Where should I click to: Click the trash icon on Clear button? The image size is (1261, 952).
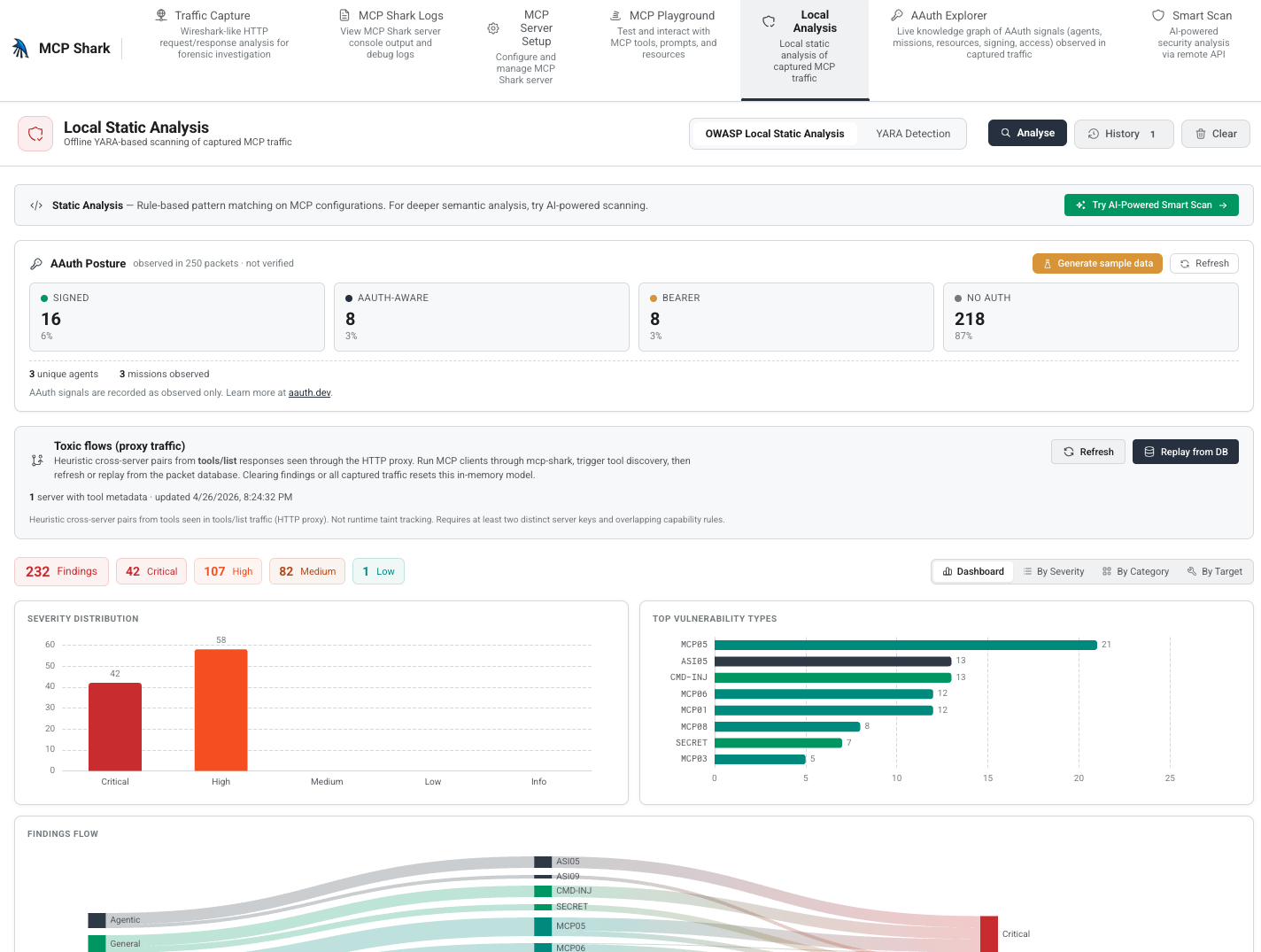1201,134
